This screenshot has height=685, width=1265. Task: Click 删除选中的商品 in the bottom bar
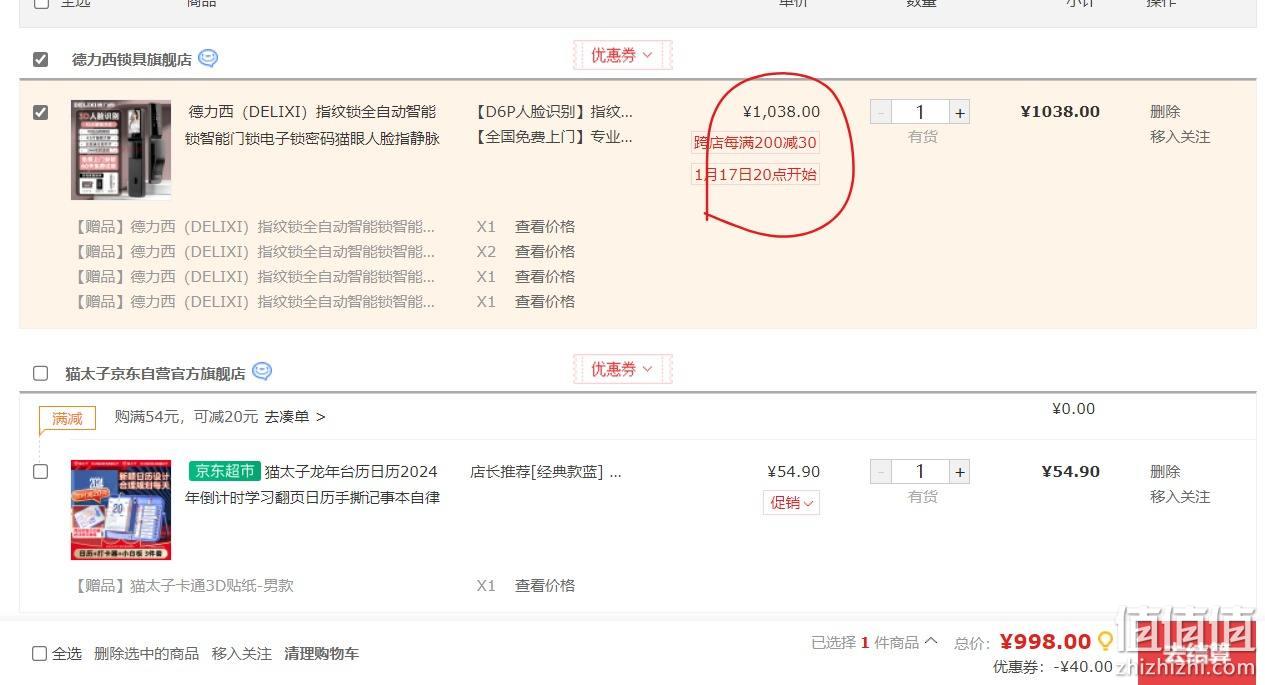(146, 654)
